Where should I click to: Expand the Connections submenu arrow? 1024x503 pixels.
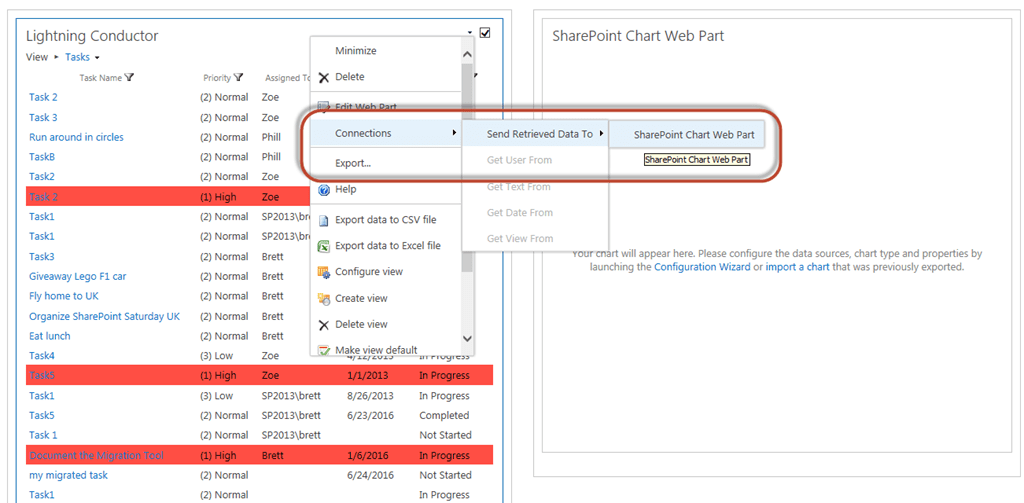click(454, 133)
